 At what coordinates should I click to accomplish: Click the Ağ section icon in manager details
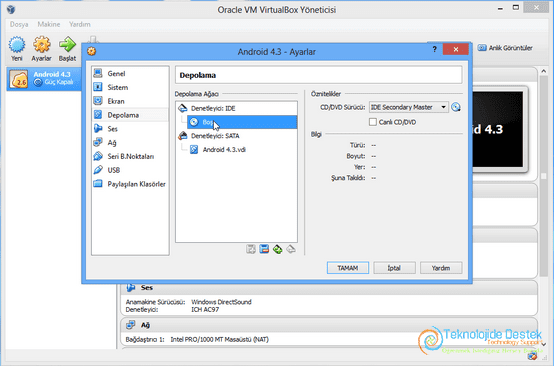(131, 325)
